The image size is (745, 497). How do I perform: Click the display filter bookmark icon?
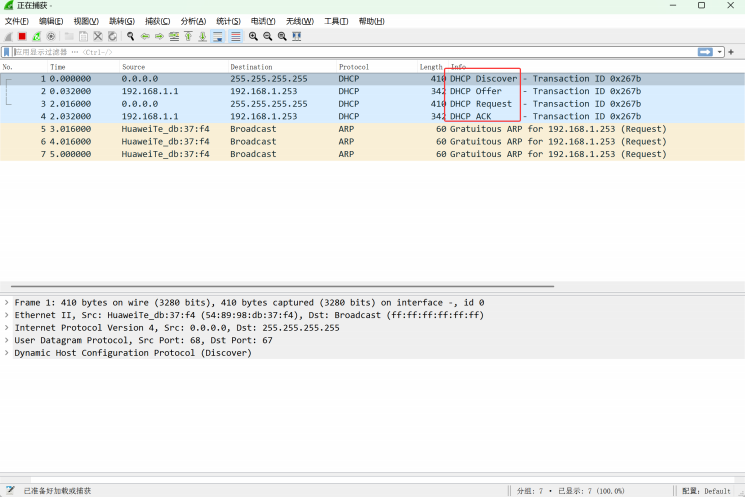(x=7, y=52)
